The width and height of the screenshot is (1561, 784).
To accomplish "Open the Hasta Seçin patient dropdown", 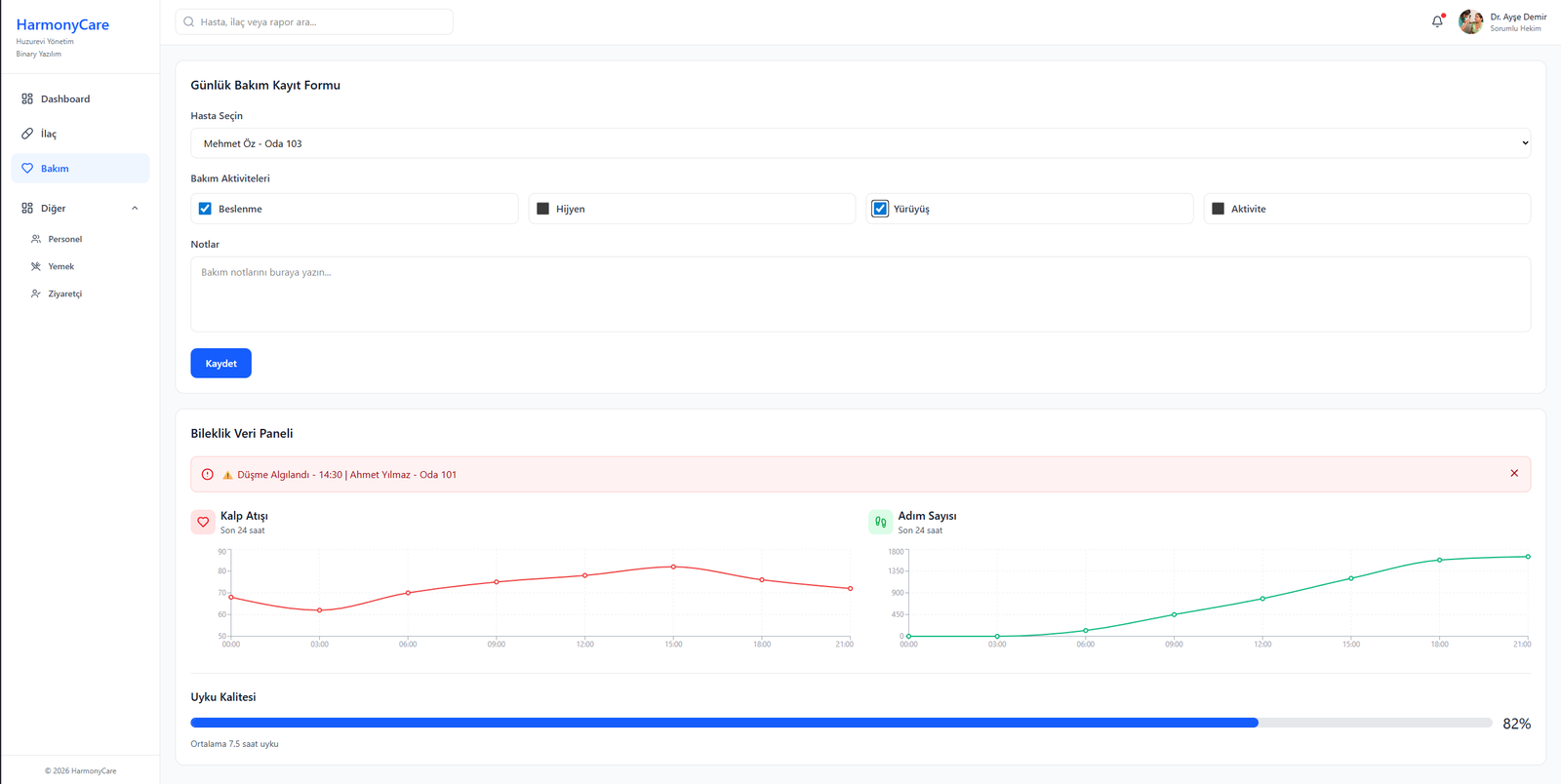I will pyautogui.click(x=860, y=143).
